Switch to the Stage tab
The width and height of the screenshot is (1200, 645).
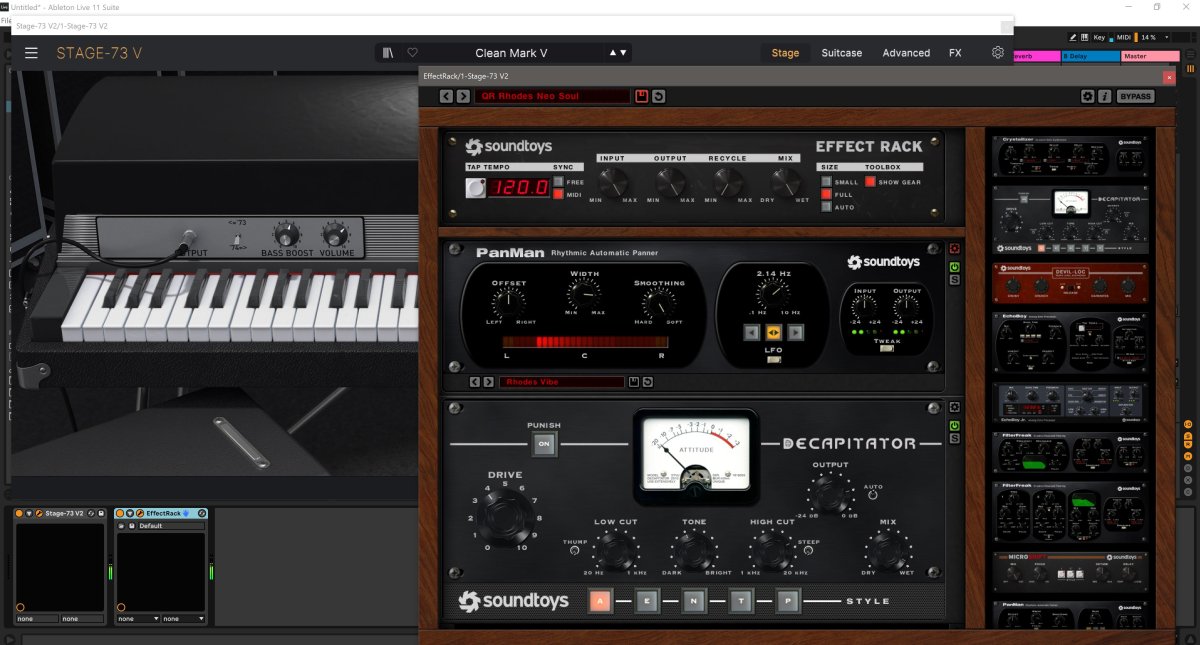pyautogui.click(x=785, y=53)
